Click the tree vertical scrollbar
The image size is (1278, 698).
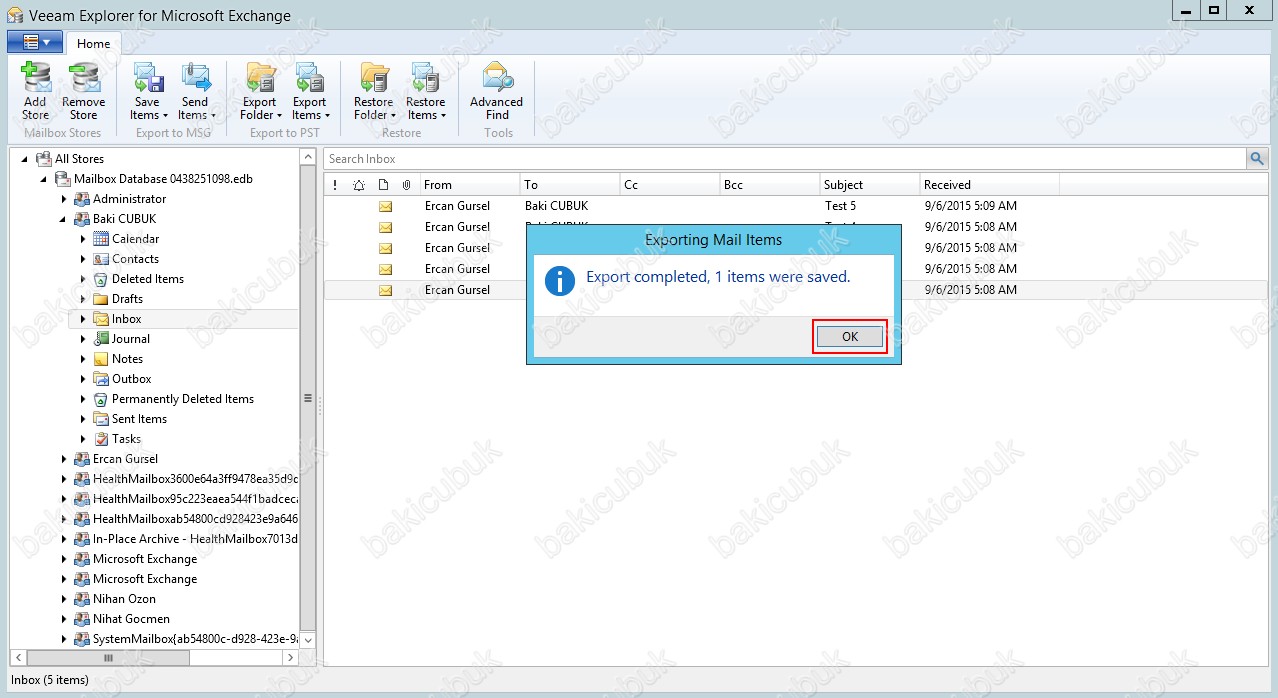coord(308,398)
